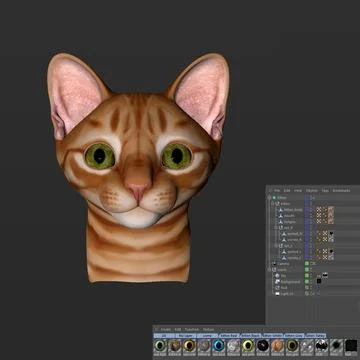Toggle the green Camera enable checkbox

coord(307,264)
